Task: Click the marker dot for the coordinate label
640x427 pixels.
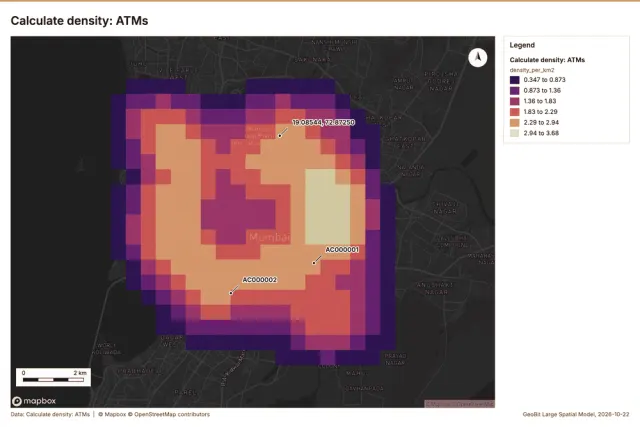Action: 280,136
